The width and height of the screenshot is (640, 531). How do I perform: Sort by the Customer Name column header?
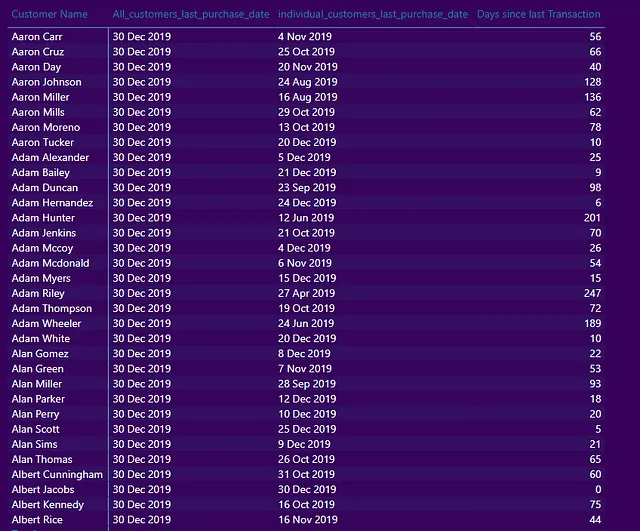(x=49, y=14)
